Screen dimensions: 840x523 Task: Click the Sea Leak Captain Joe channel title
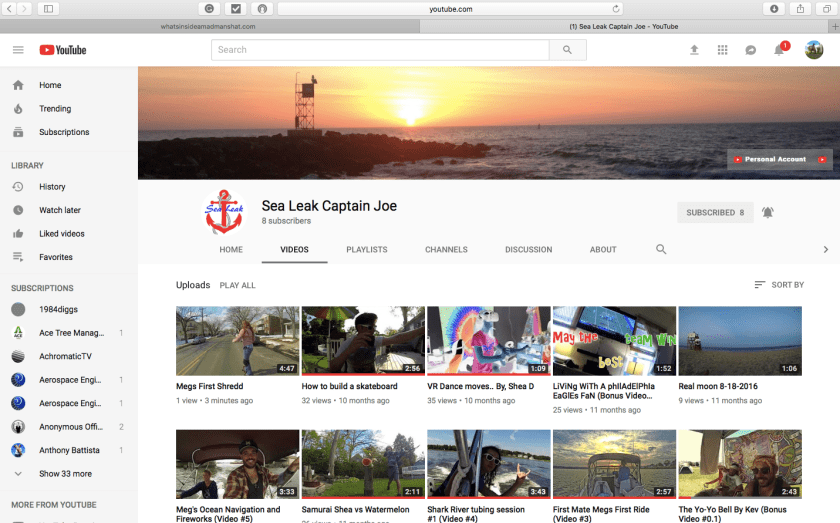(329, 206)
